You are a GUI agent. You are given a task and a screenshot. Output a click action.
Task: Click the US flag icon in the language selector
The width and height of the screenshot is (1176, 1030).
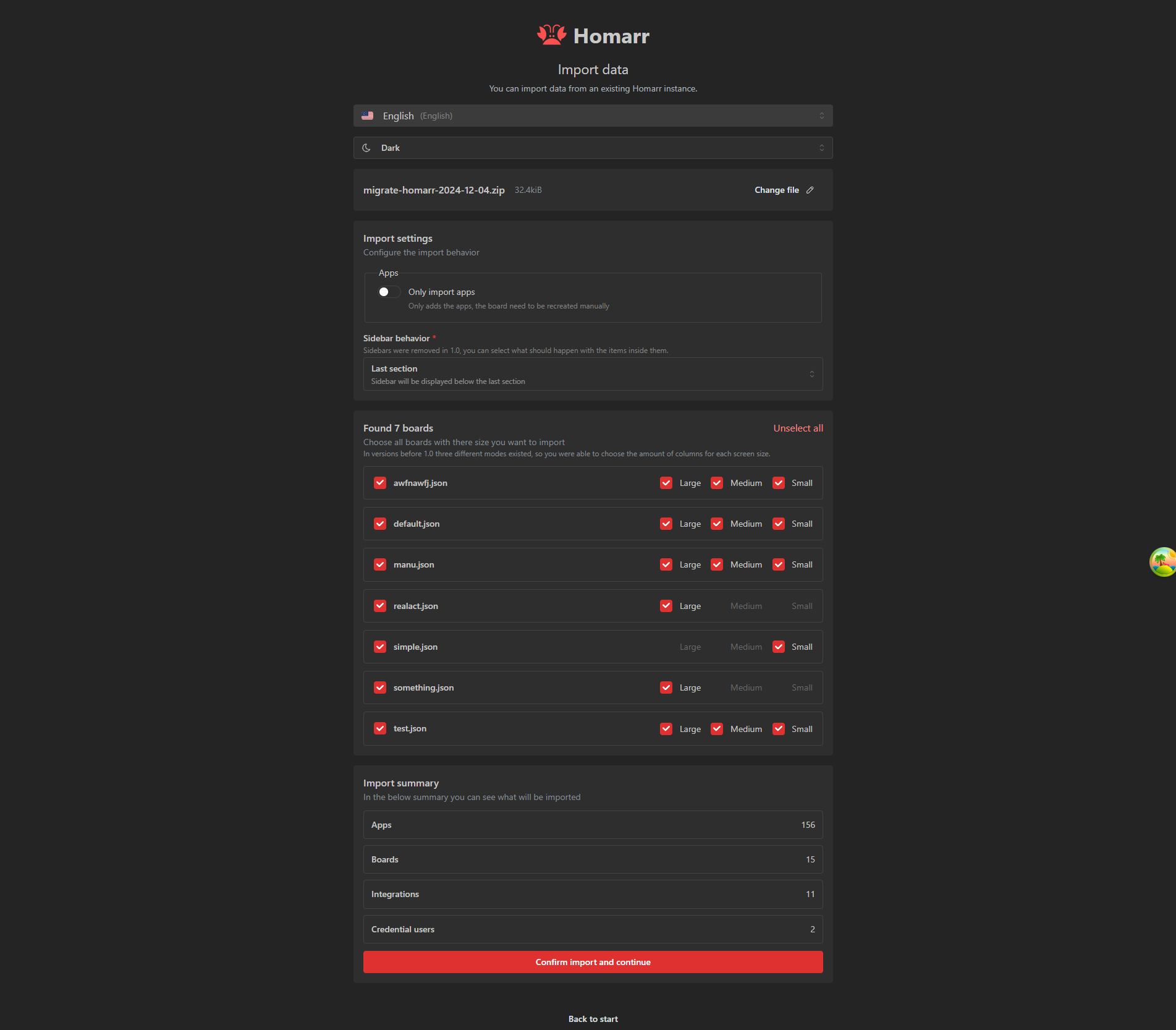(368, 115)
